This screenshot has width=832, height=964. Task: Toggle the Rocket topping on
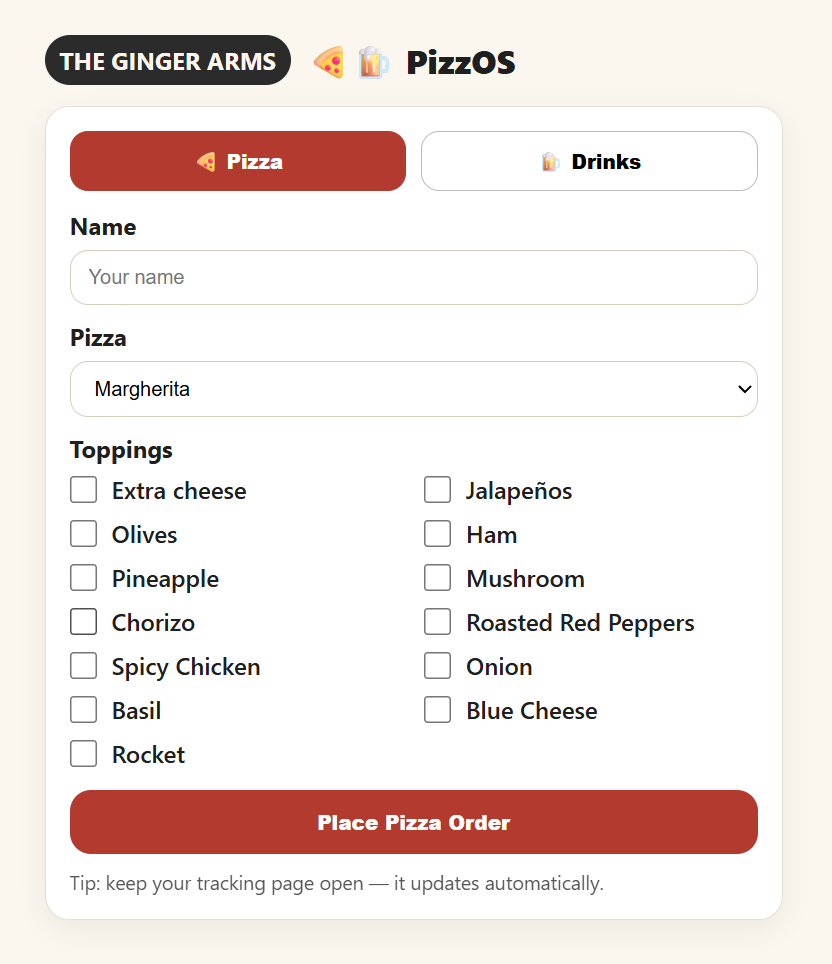[84, 754]
